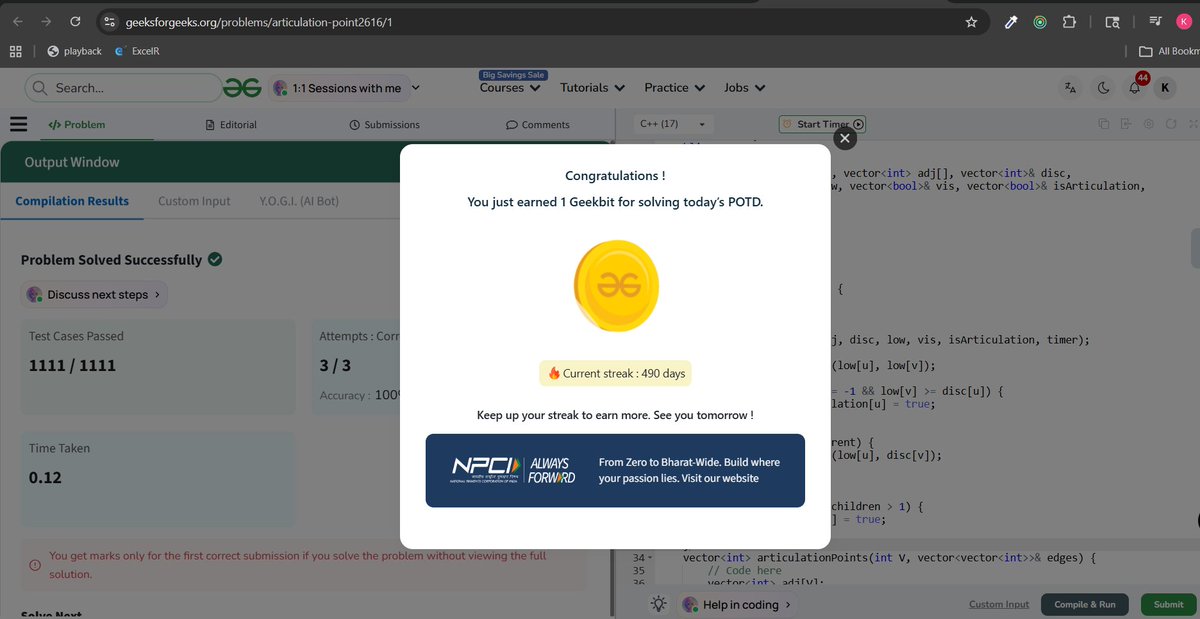Click the 1111 / 1111 test cases value

(72, 365)
